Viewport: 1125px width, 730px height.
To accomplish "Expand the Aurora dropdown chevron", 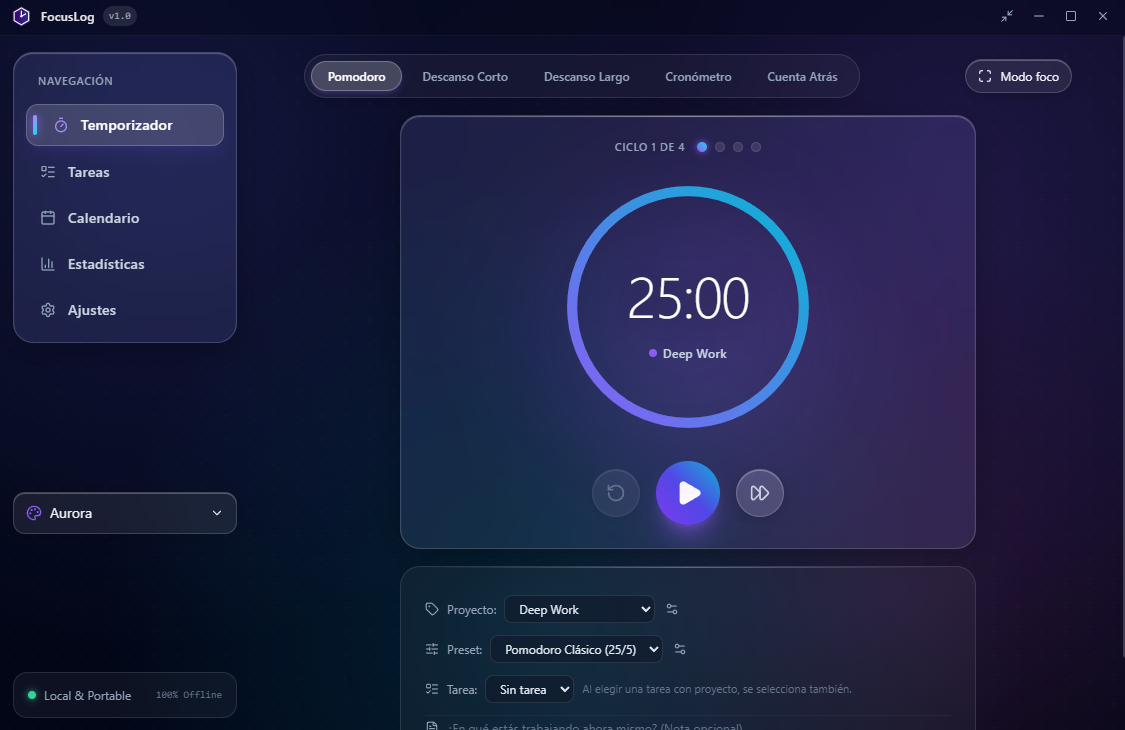I will point(217,513).
